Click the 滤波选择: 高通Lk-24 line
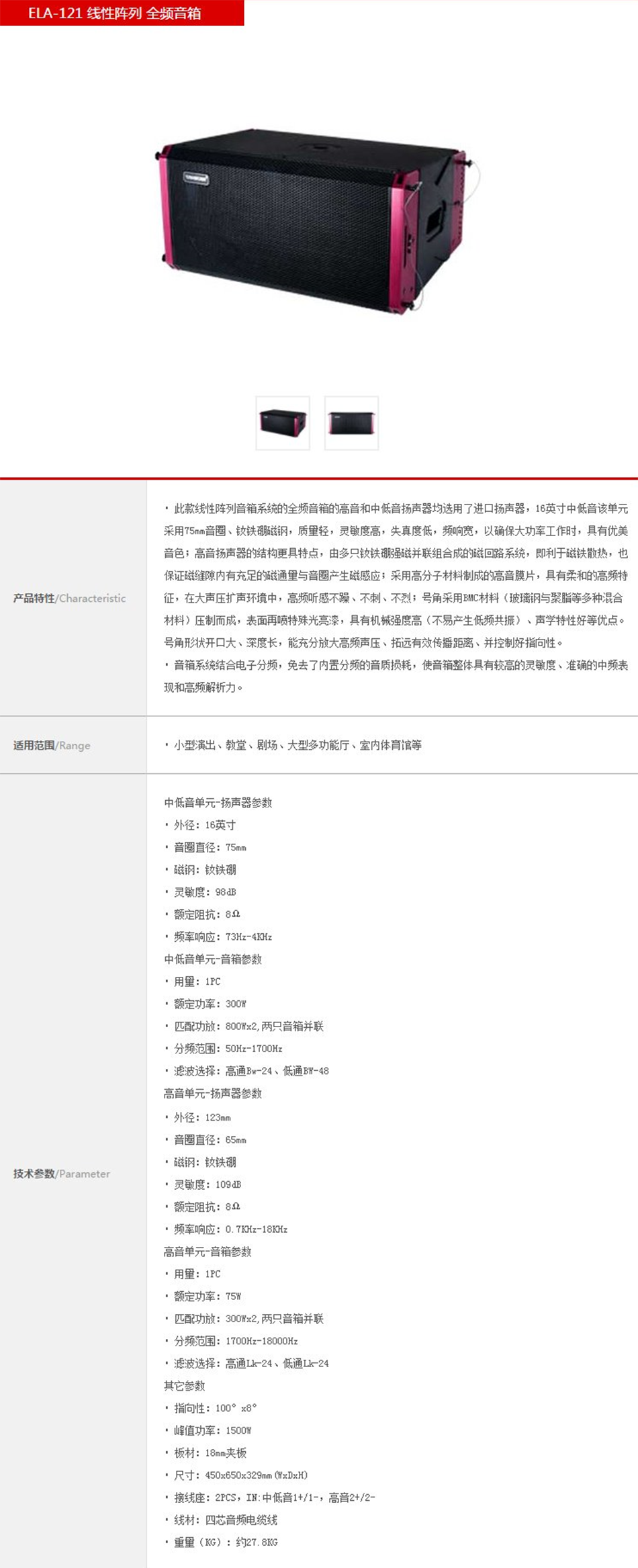This screenshot has height=1568, width=638. point(246,1363)
